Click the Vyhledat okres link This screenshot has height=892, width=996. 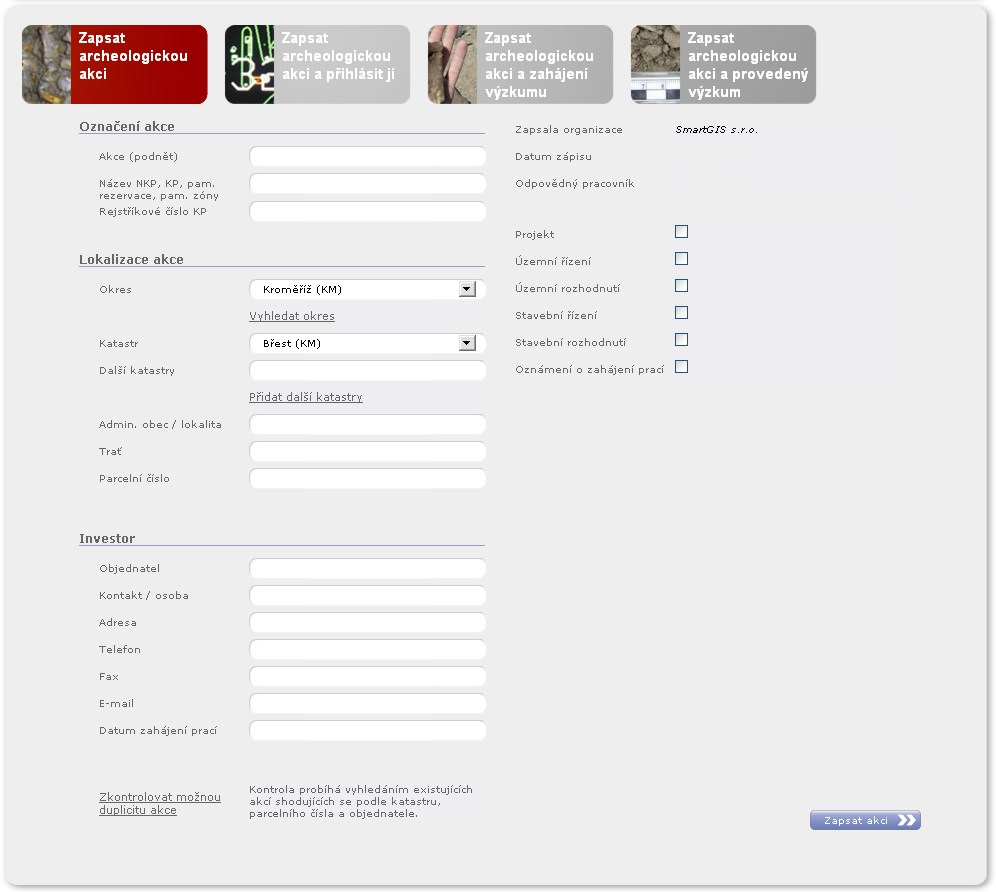point(292,316)
